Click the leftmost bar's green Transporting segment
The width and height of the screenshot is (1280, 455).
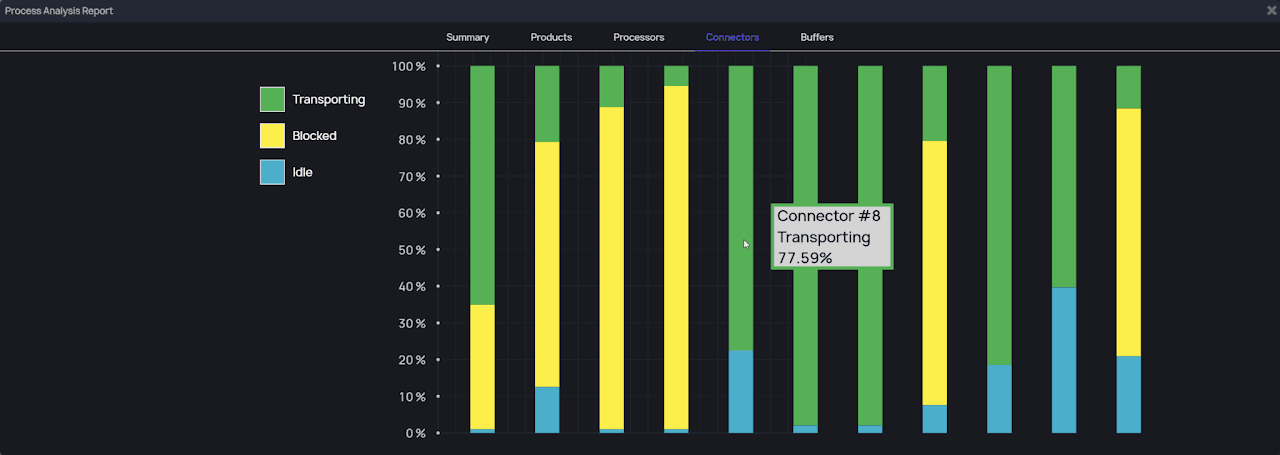(x=482, y=185)
